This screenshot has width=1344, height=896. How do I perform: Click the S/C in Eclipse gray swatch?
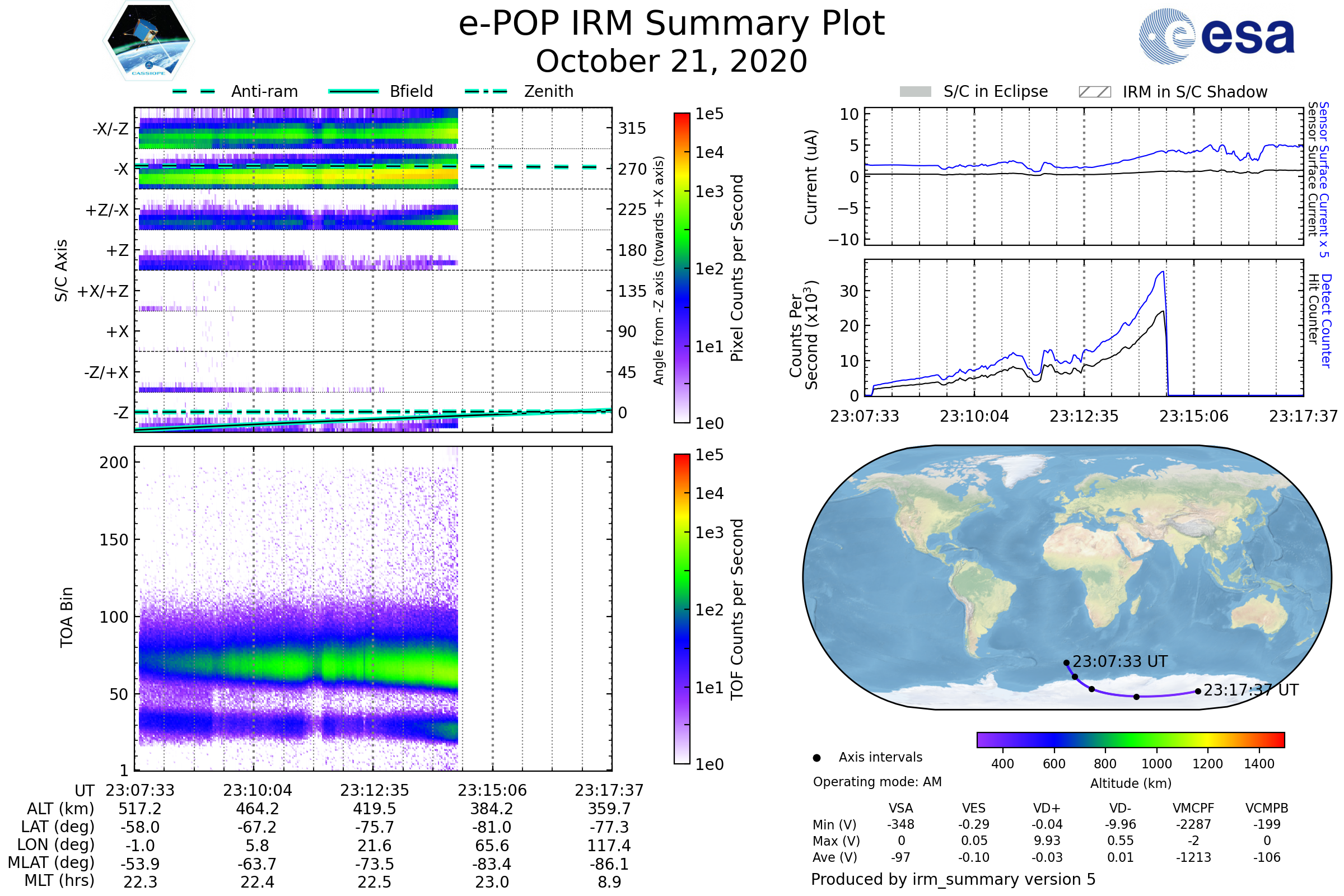click(x=915, y=92)
